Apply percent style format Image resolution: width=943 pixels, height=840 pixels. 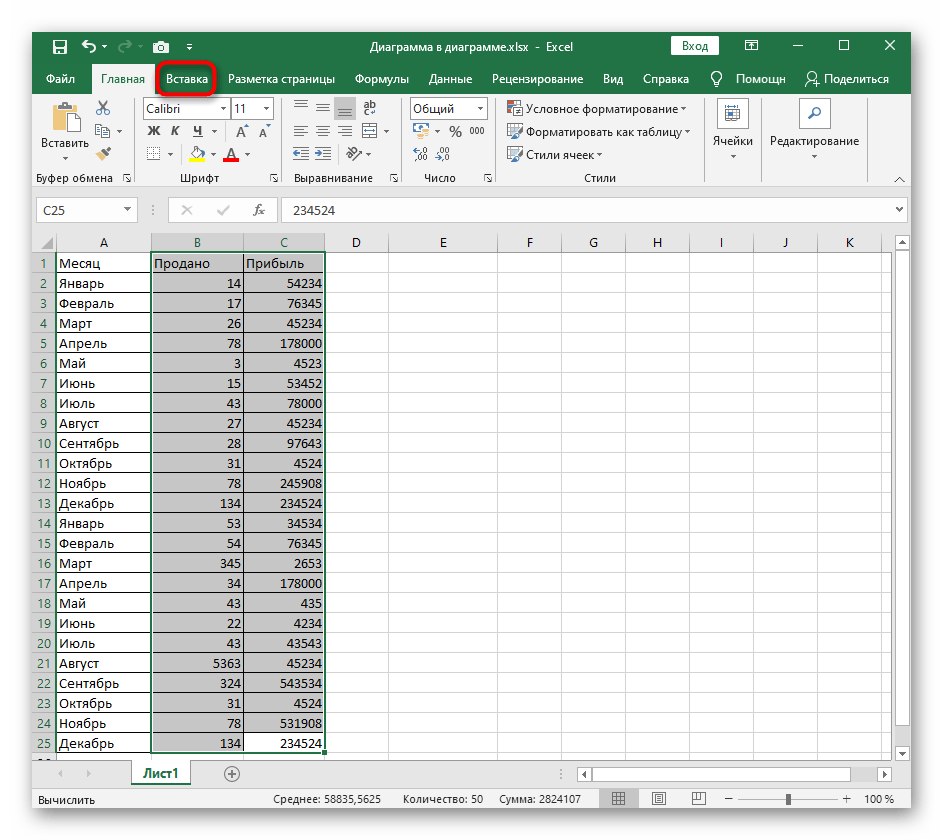coord(455,131)
